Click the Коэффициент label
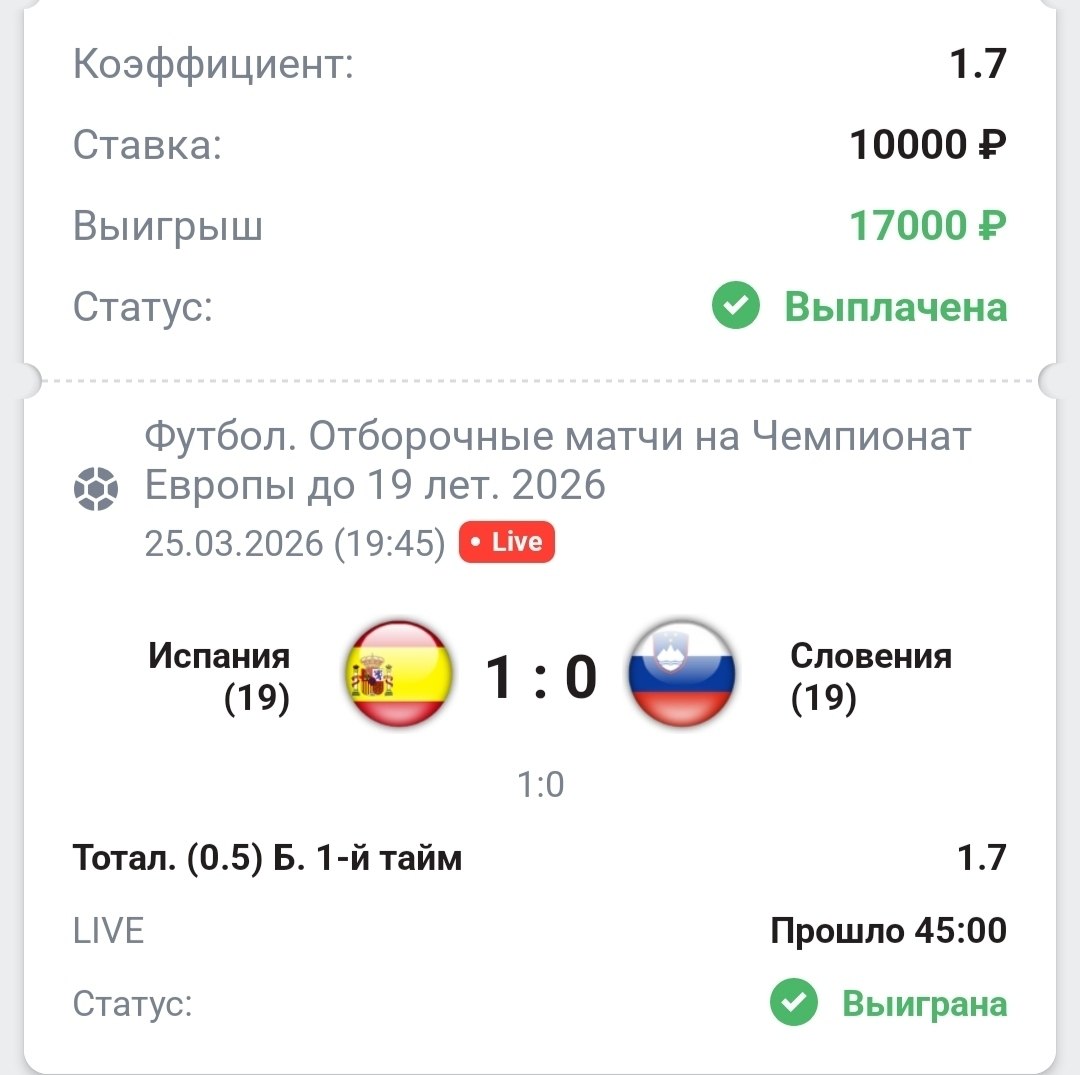The image size is (1080, 1075). point(213,66)
